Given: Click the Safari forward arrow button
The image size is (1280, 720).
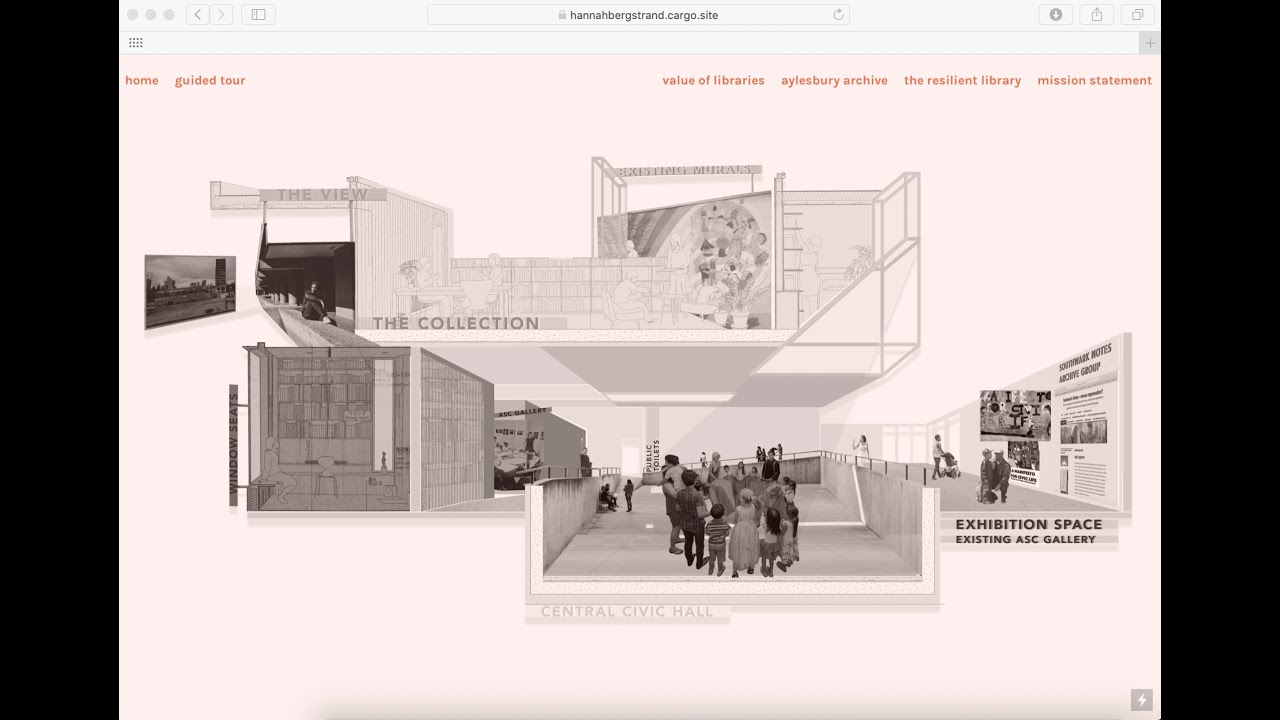Looking at the screenshot, I should [x=221, y=14].
